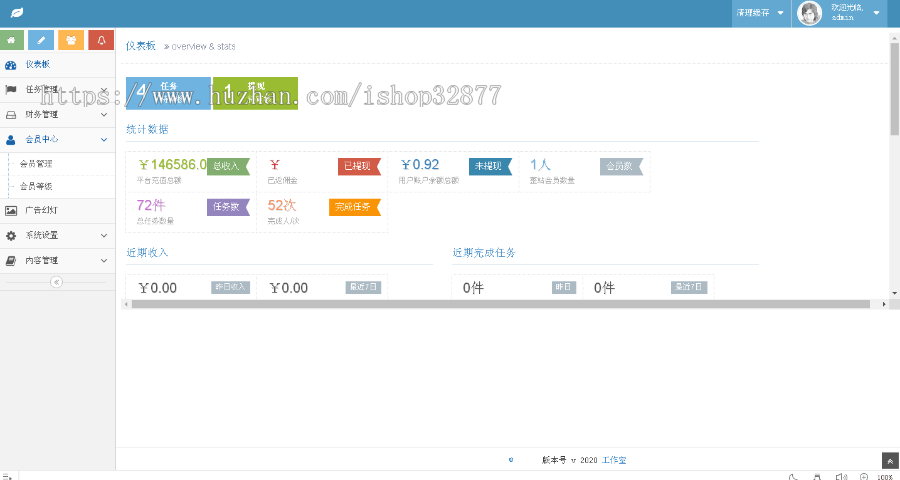Click the scroll-to-top arrow button
Image resolution: width=900 pixels, height=480 pixels.
click(x=890, y=460)
